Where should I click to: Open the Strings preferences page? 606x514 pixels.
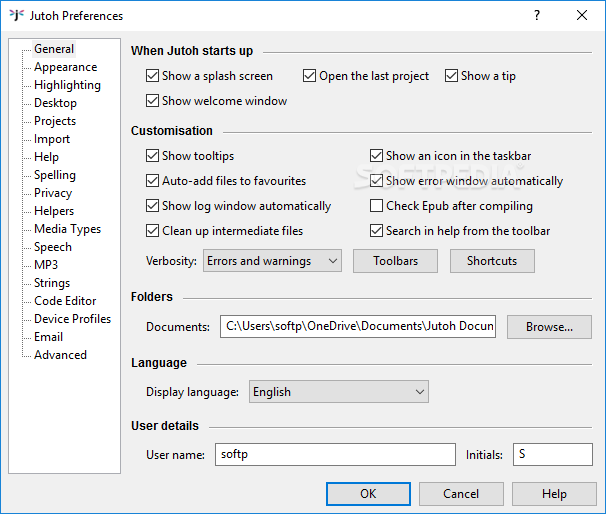(x=52, y=283)
